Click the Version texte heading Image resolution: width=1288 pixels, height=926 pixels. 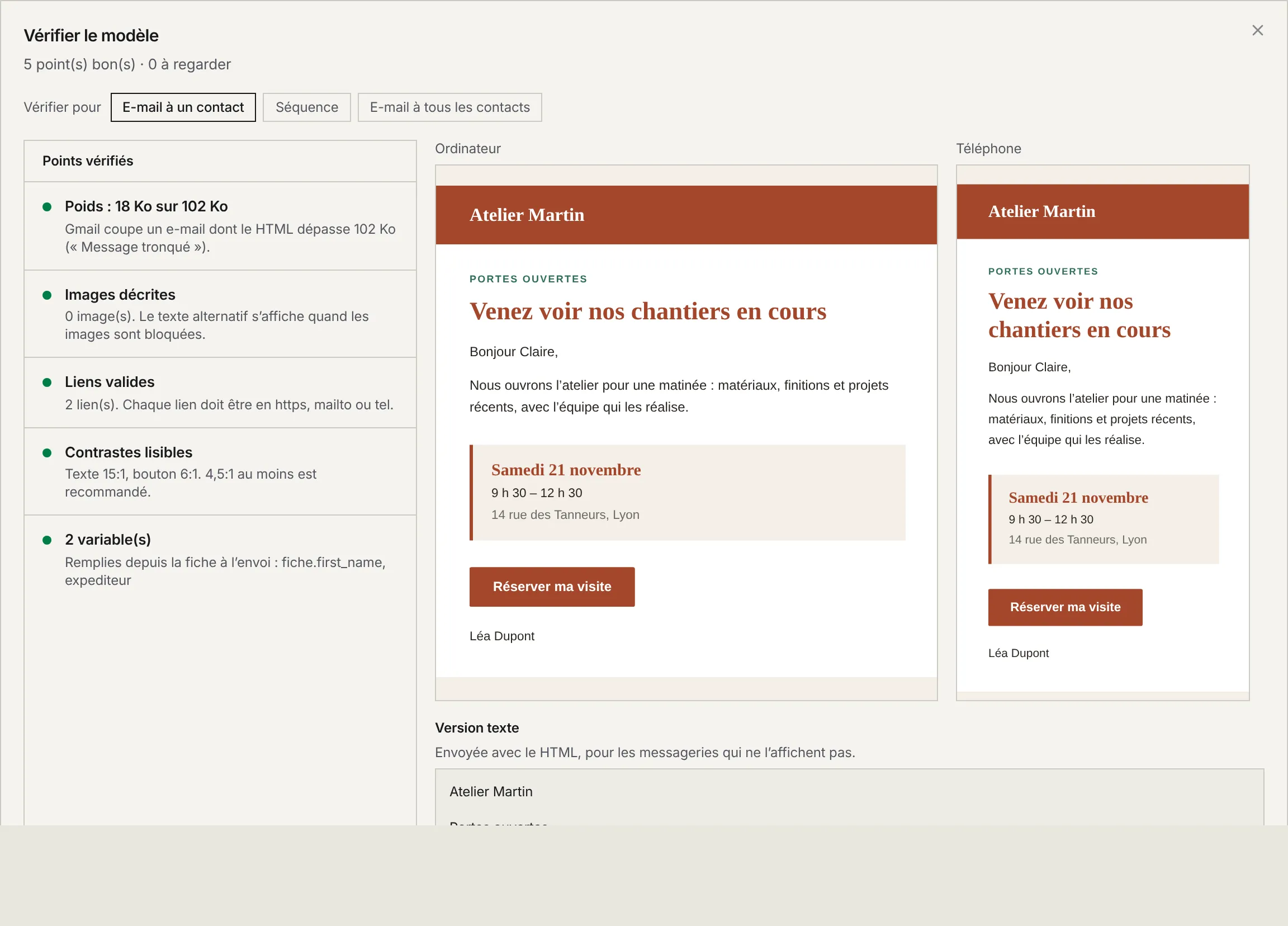coord(476,728)
